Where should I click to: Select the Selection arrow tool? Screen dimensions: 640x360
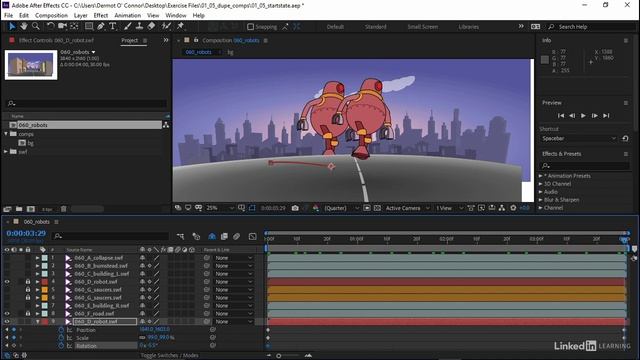[x=12, y=27]
